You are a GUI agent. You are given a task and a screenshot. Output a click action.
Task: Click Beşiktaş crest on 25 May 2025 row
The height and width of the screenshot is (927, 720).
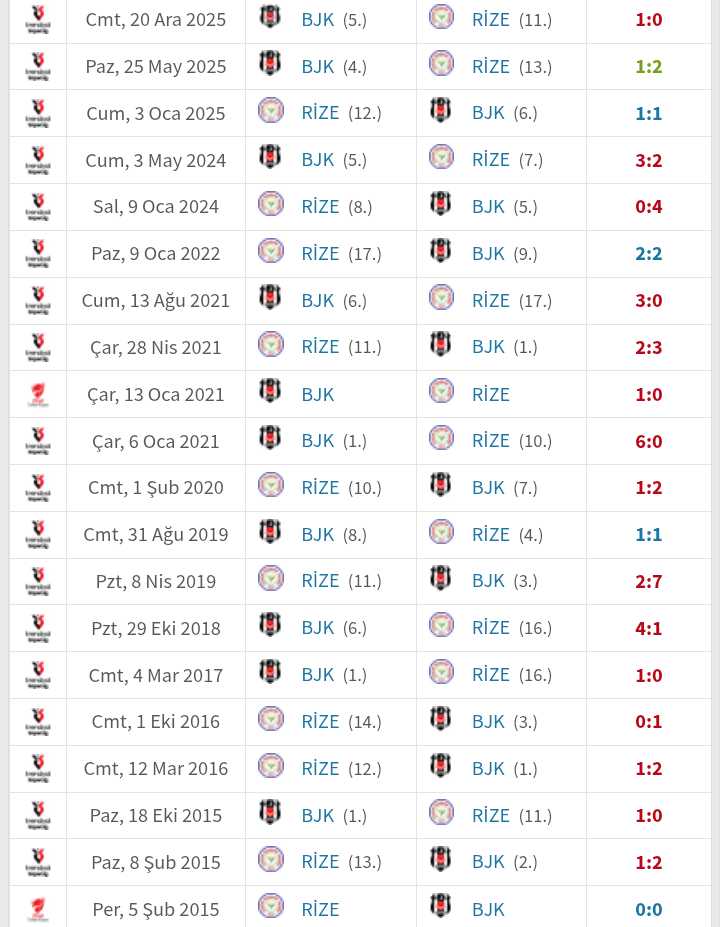click(x=270, y=66)
